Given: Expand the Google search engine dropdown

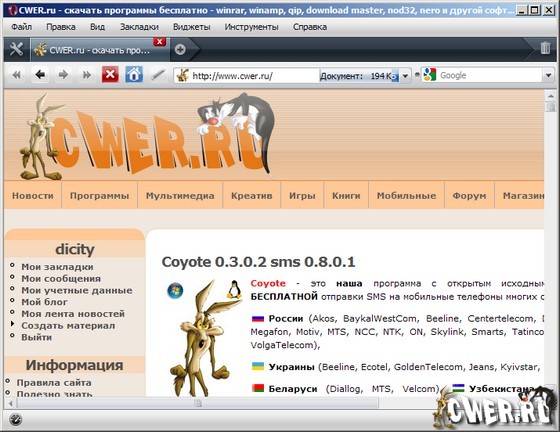Looking at the screenshot, I should click(x=548, y=76).
